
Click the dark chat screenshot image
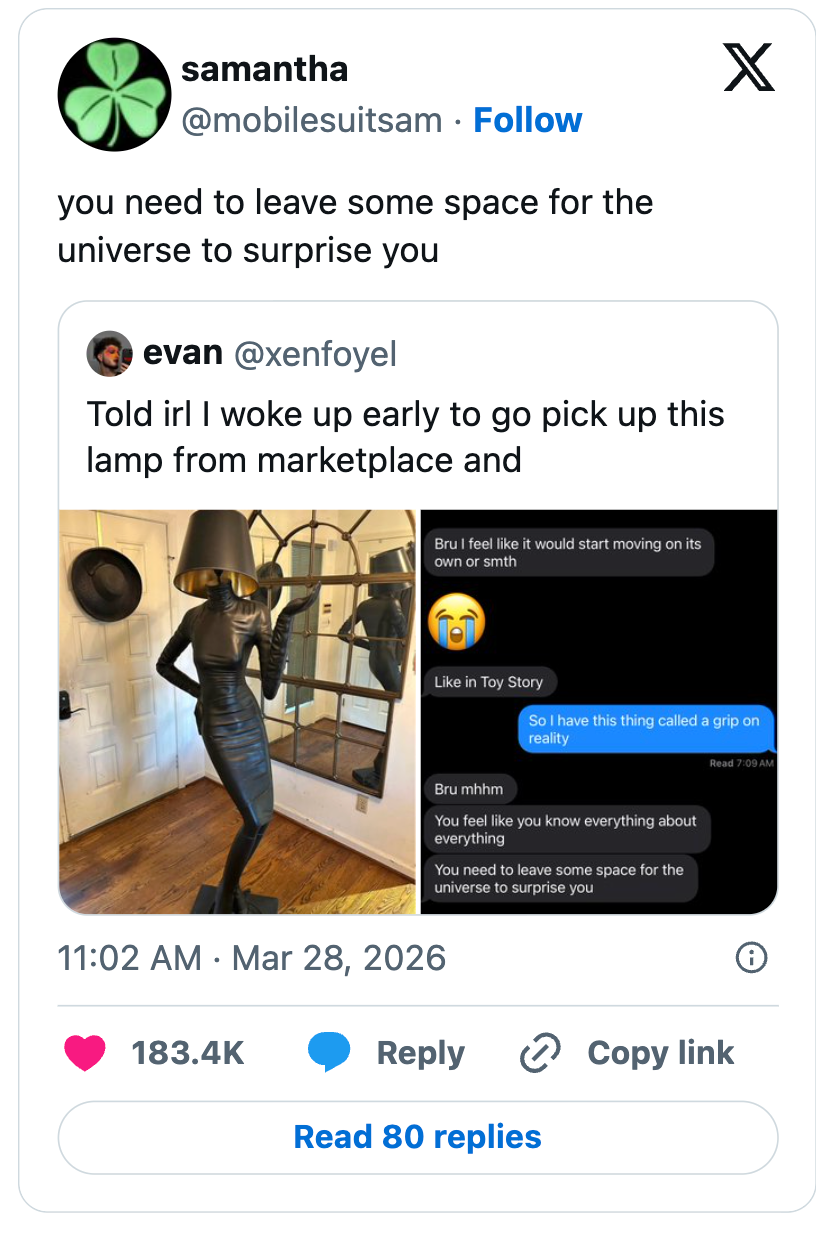pos(598,710)
